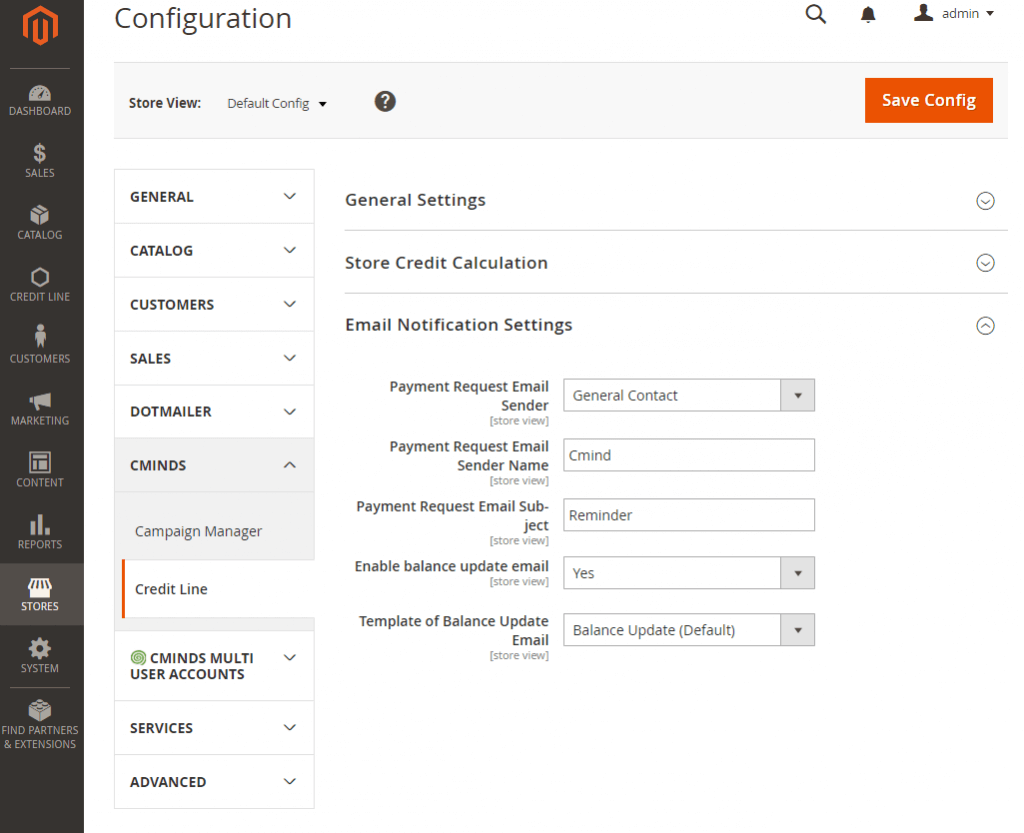1024x833 pixels.
Task: Select Campaign Manager under CMinds
Action: pos(199,531)
